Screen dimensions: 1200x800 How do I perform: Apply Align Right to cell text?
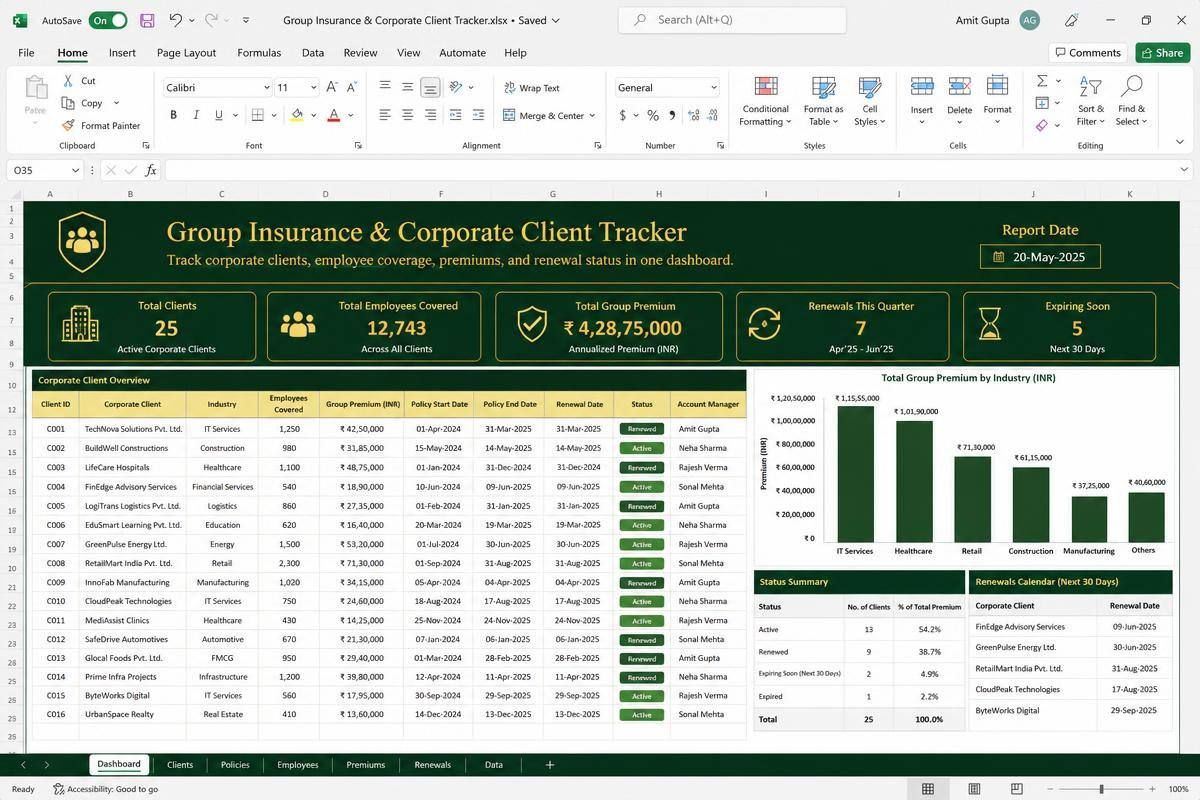[x=431, y=115]
